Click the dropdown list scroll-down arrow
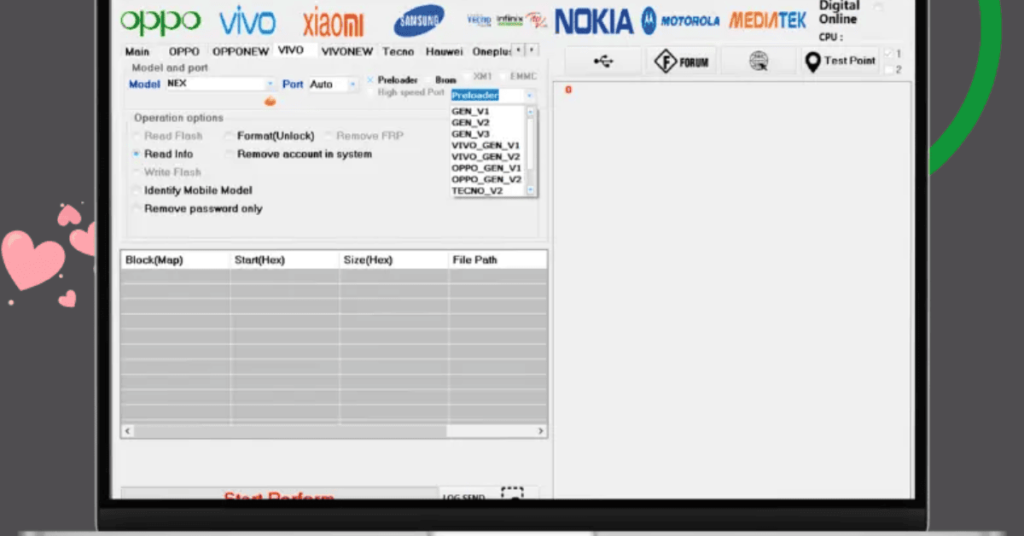This screenshot has width=1024, height=536. (530, 190)
